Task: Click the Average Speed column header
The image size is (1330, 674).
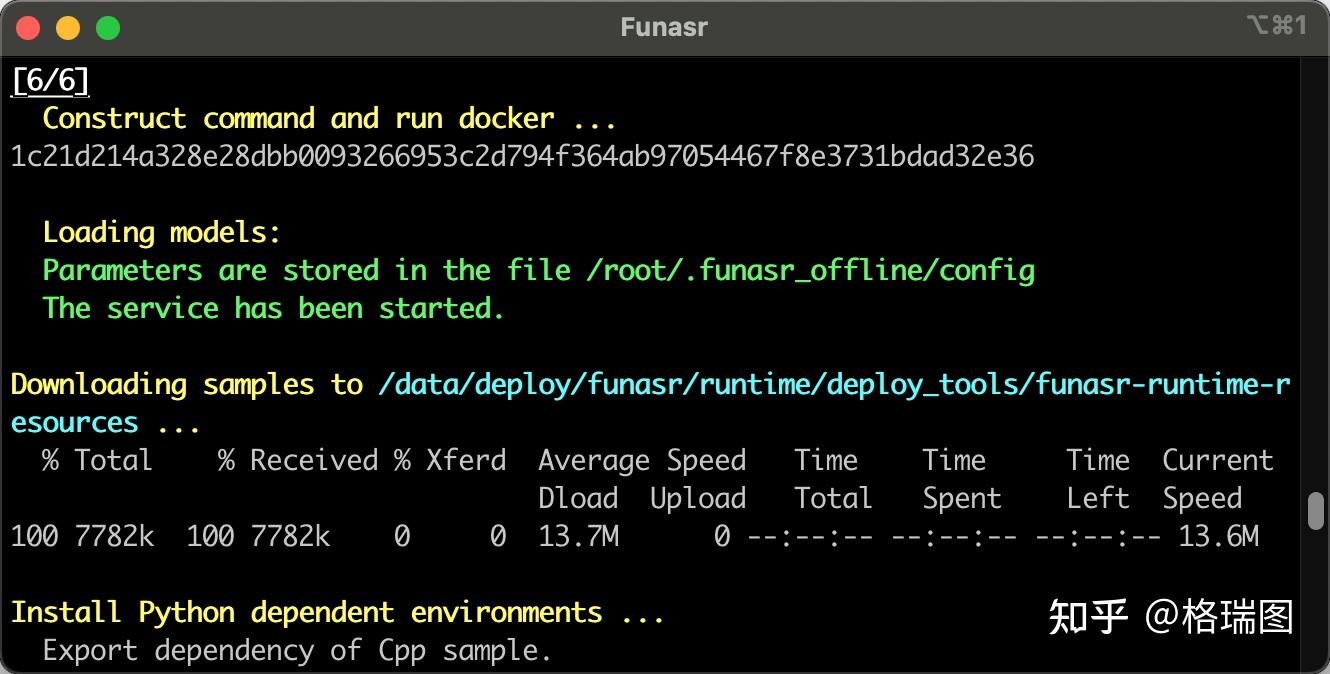Action: pyautogui.click(x=642, y=460)
